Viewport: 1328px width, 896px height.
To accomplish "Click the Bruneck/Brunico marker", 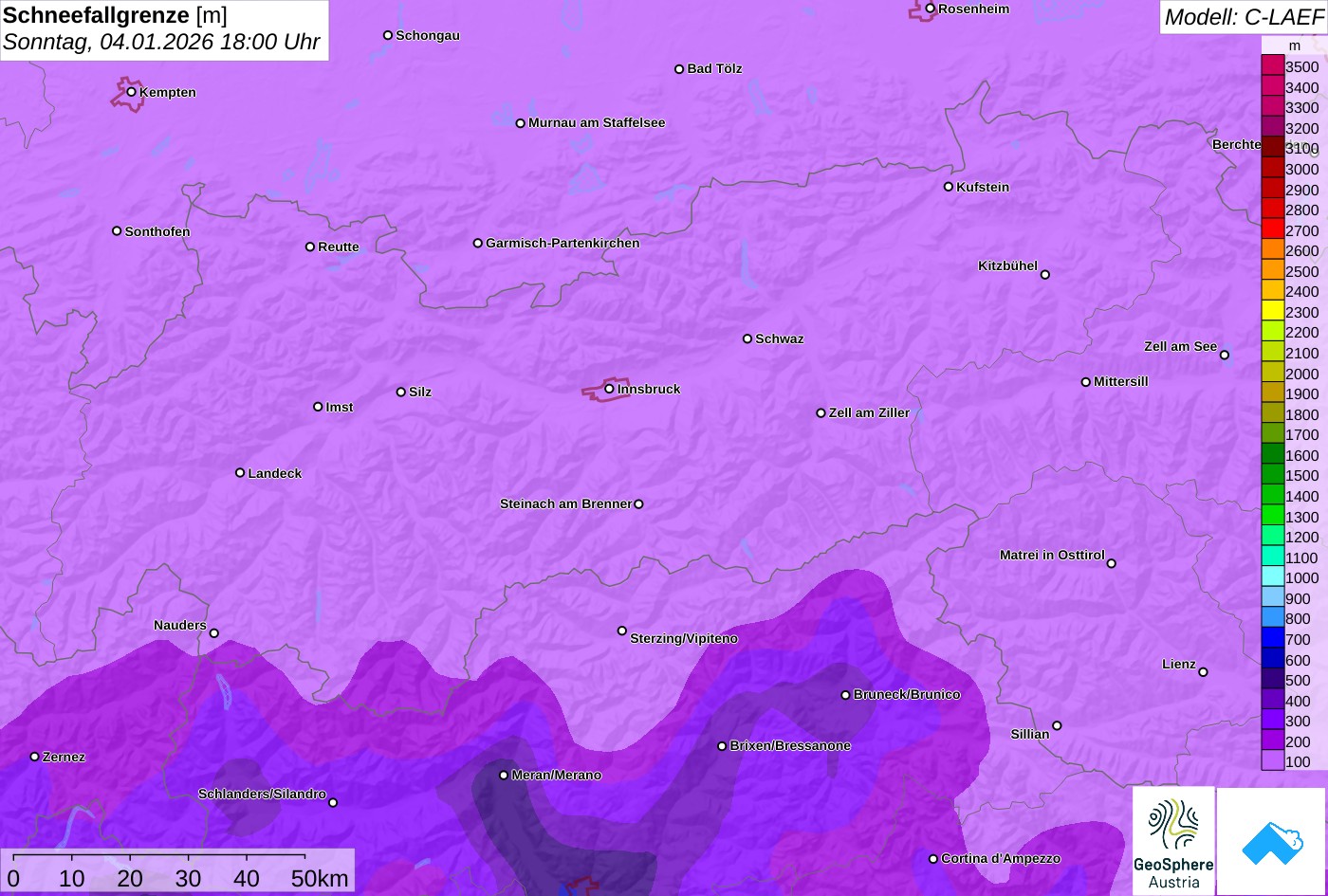I will (846, 695).
